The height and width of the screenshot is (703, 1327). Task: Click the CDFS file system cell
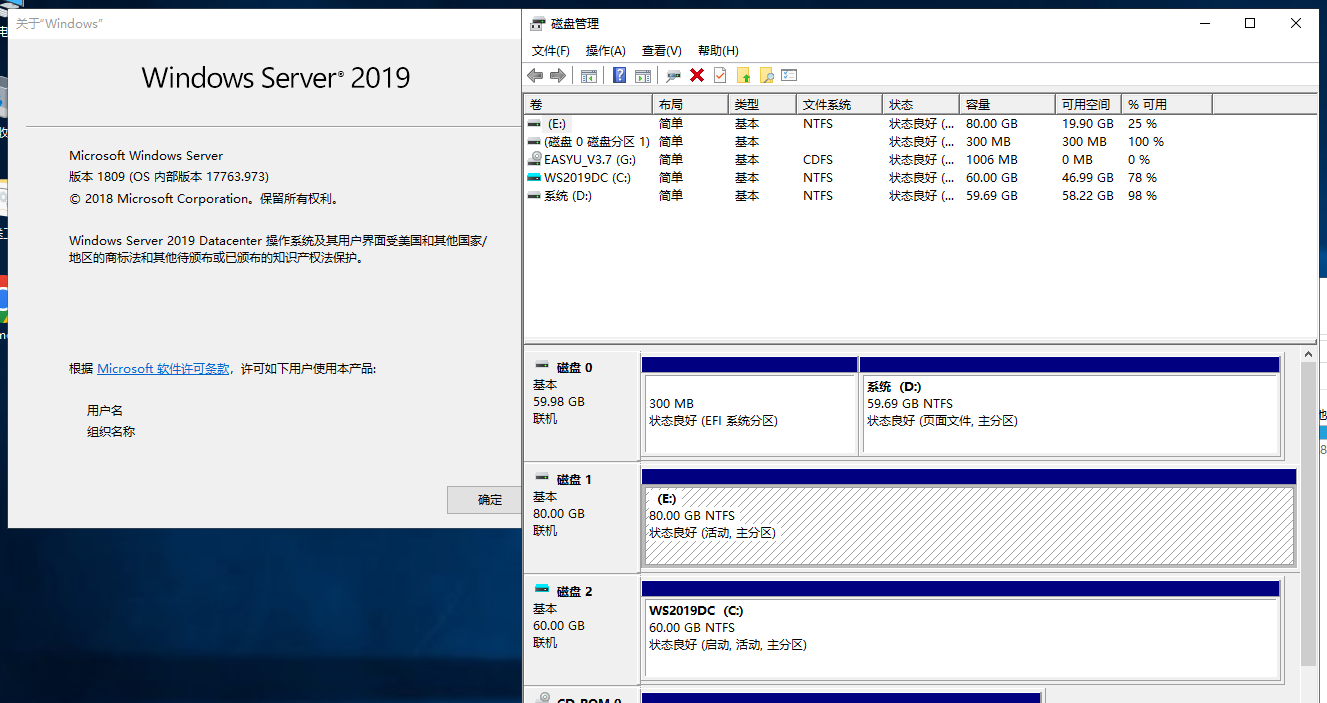point(817,160)
